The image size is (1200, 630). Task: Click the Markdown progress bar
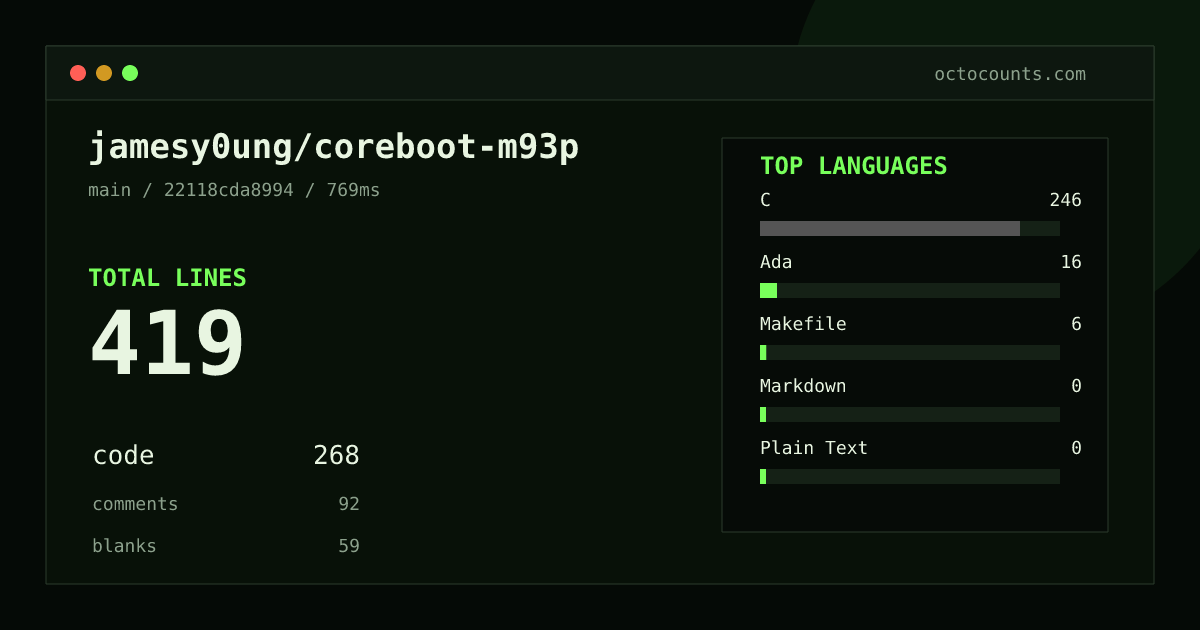pyautogui.click(x=910, y=414)
